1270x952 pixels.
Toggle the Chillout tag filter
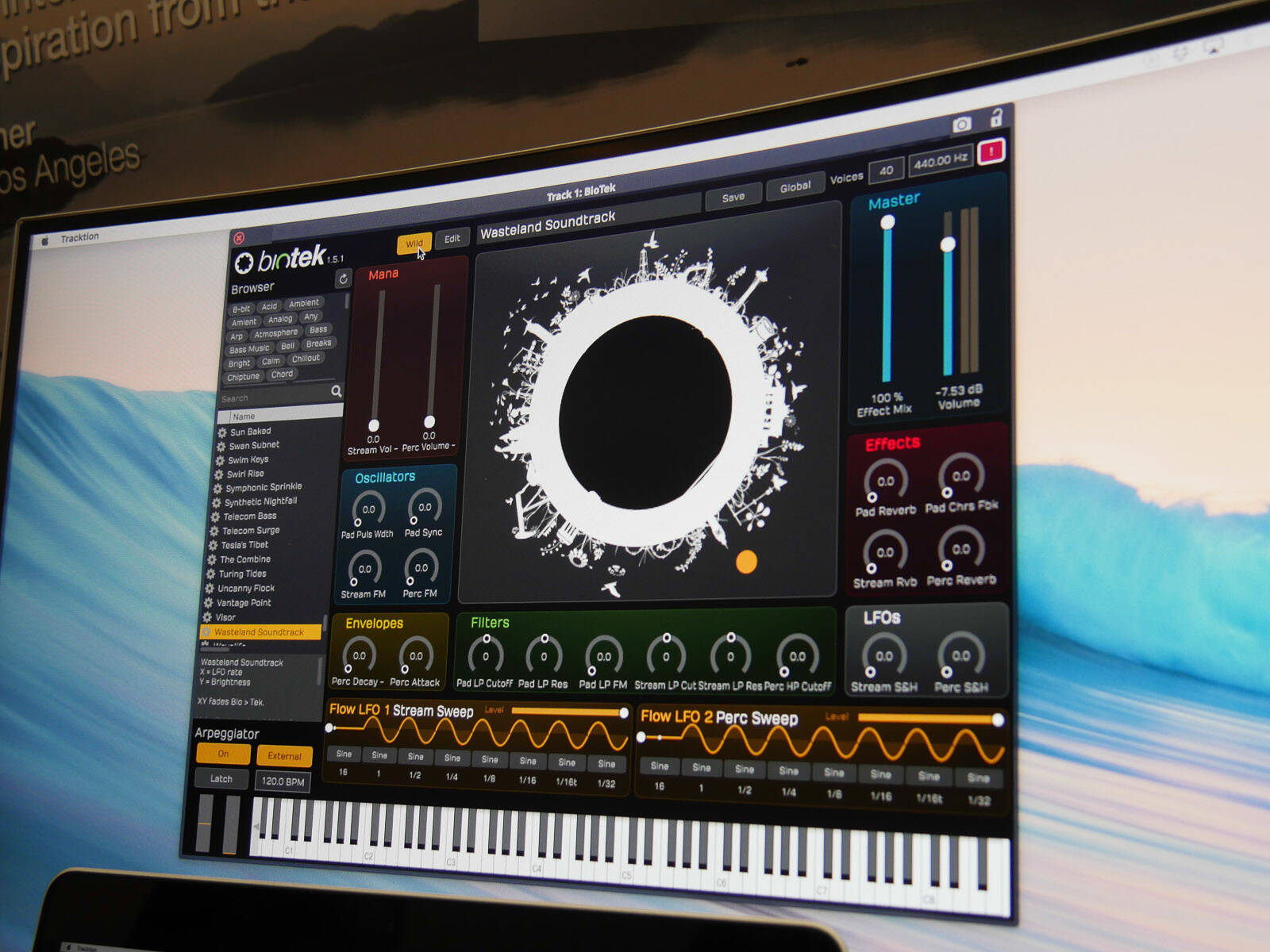(306, 359)
